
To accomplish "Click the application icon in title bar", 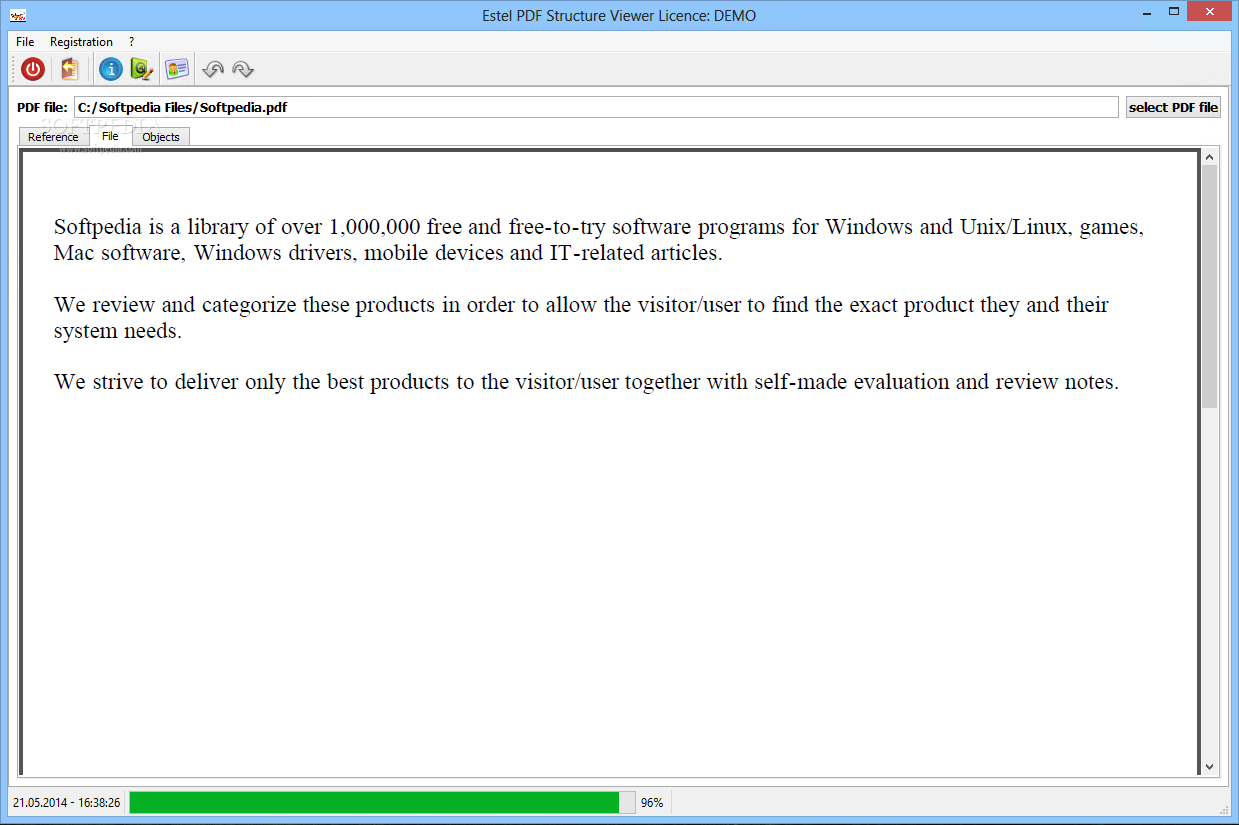I will click(18, 16).
